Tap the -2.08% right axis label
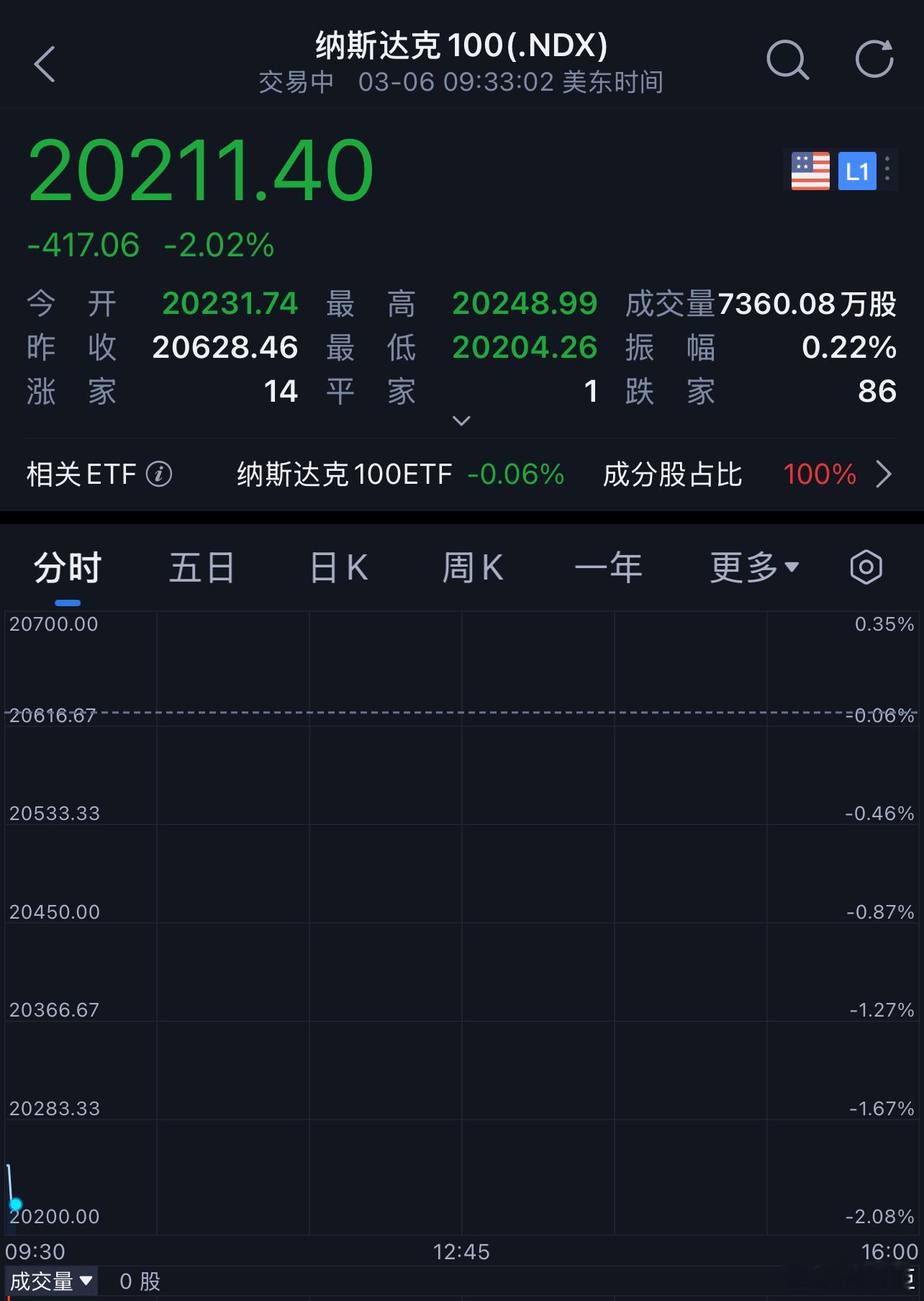Viewport: 924px width, 1301px height. click(879, 1217)
